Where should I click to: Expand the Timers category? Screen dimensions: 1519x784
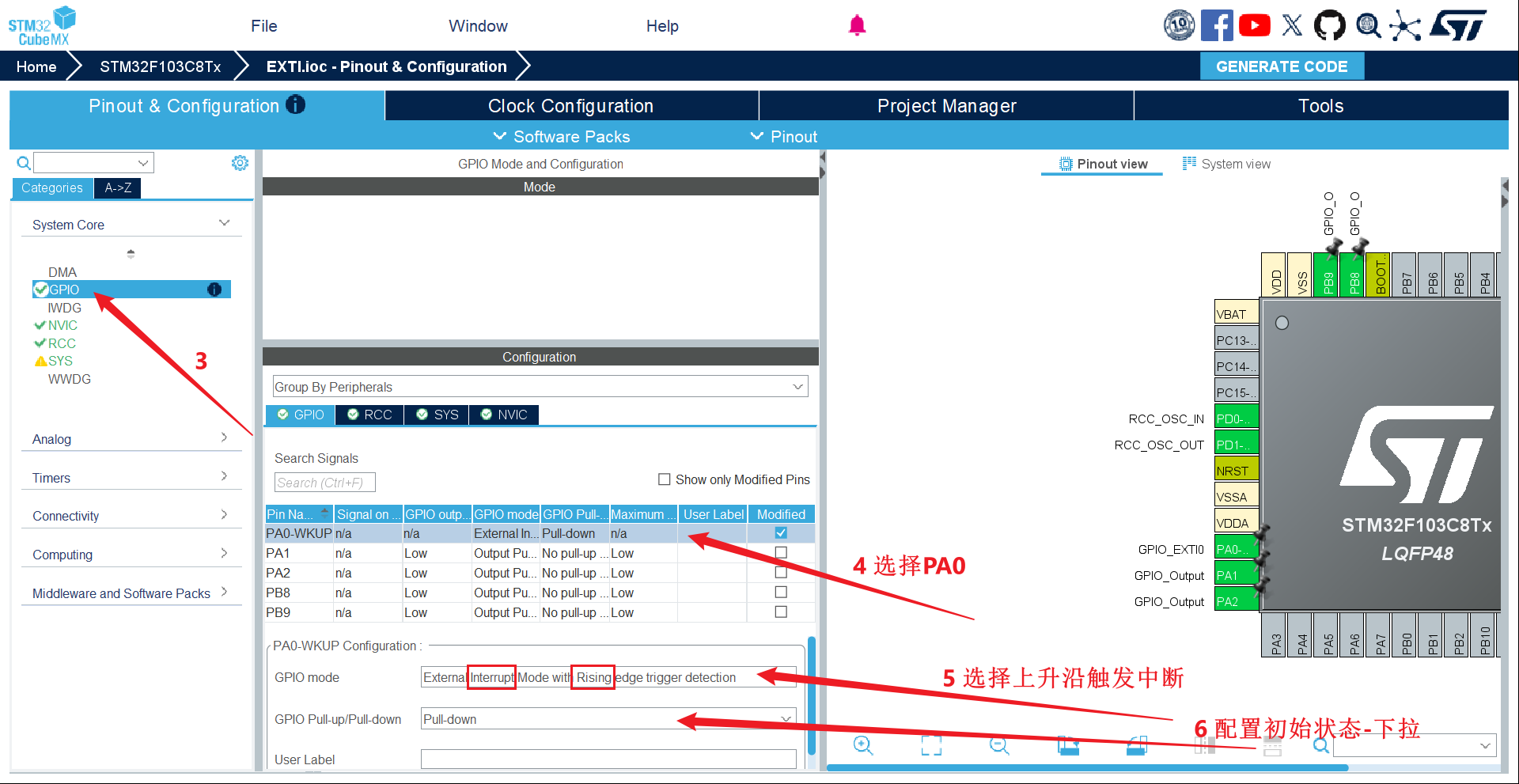pos(131,478)
